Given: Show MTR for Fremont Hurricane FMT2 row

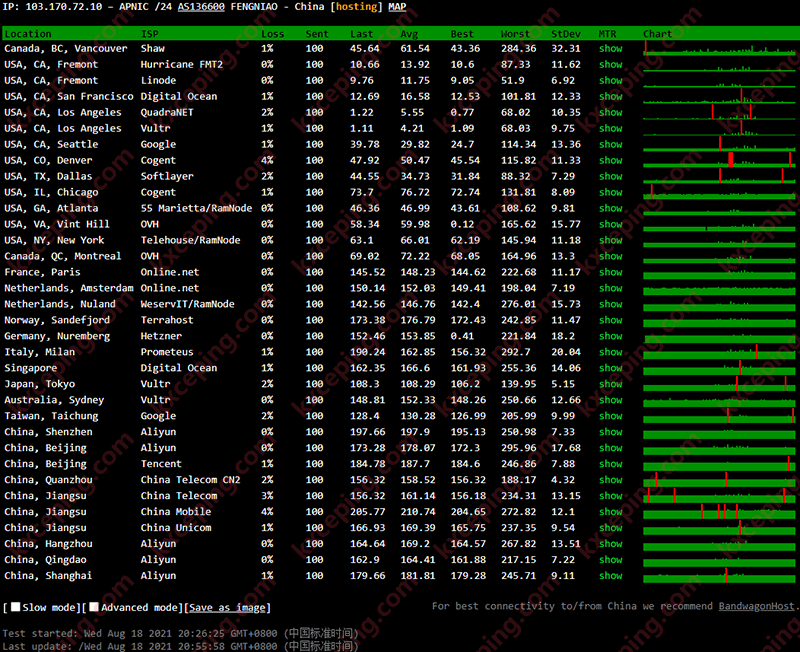Looking at the screenshot, I should (611, 64).
